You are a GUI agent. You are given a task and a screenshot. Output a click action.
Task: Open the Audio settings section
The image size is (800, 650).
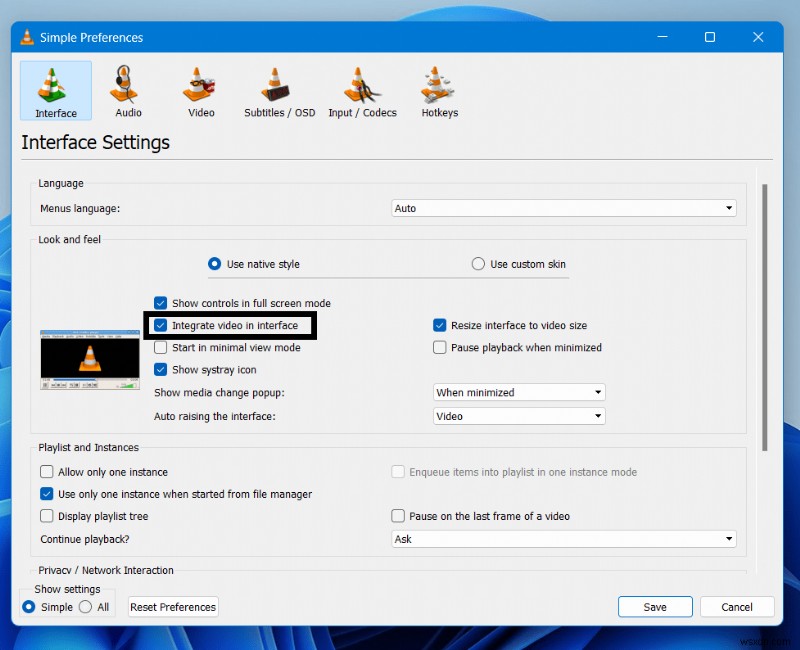tap(127, 90)
